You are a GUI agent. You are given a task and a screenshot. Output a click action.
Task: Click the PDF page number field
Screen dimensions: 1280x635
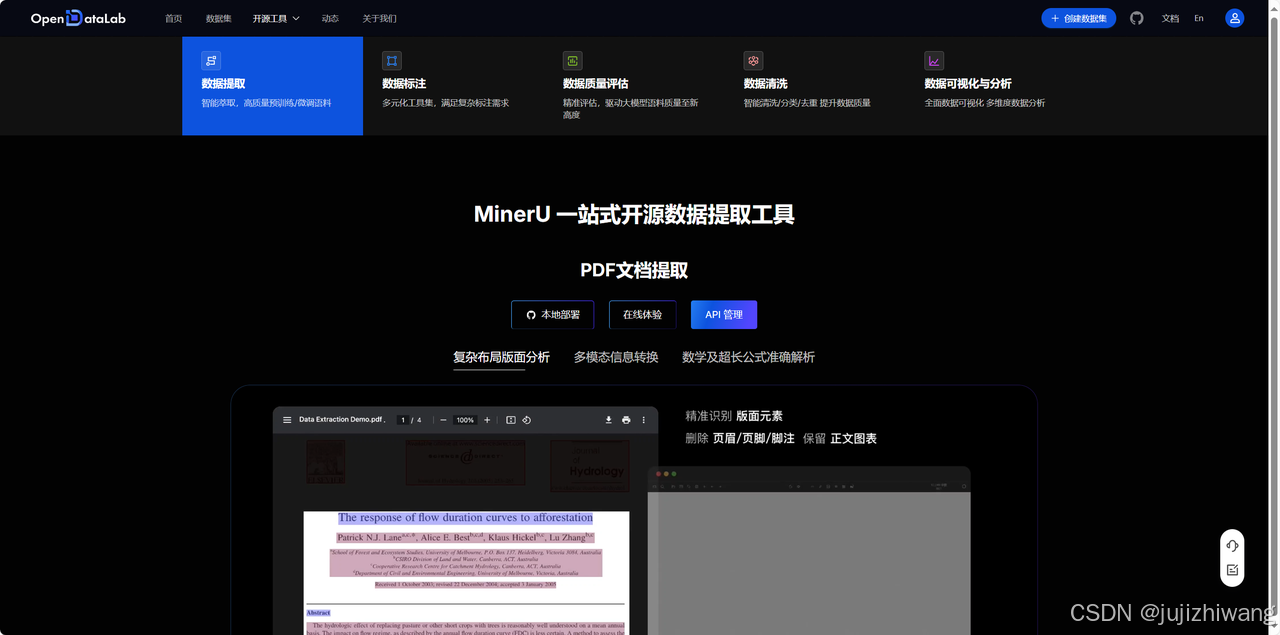pos(403,420)
